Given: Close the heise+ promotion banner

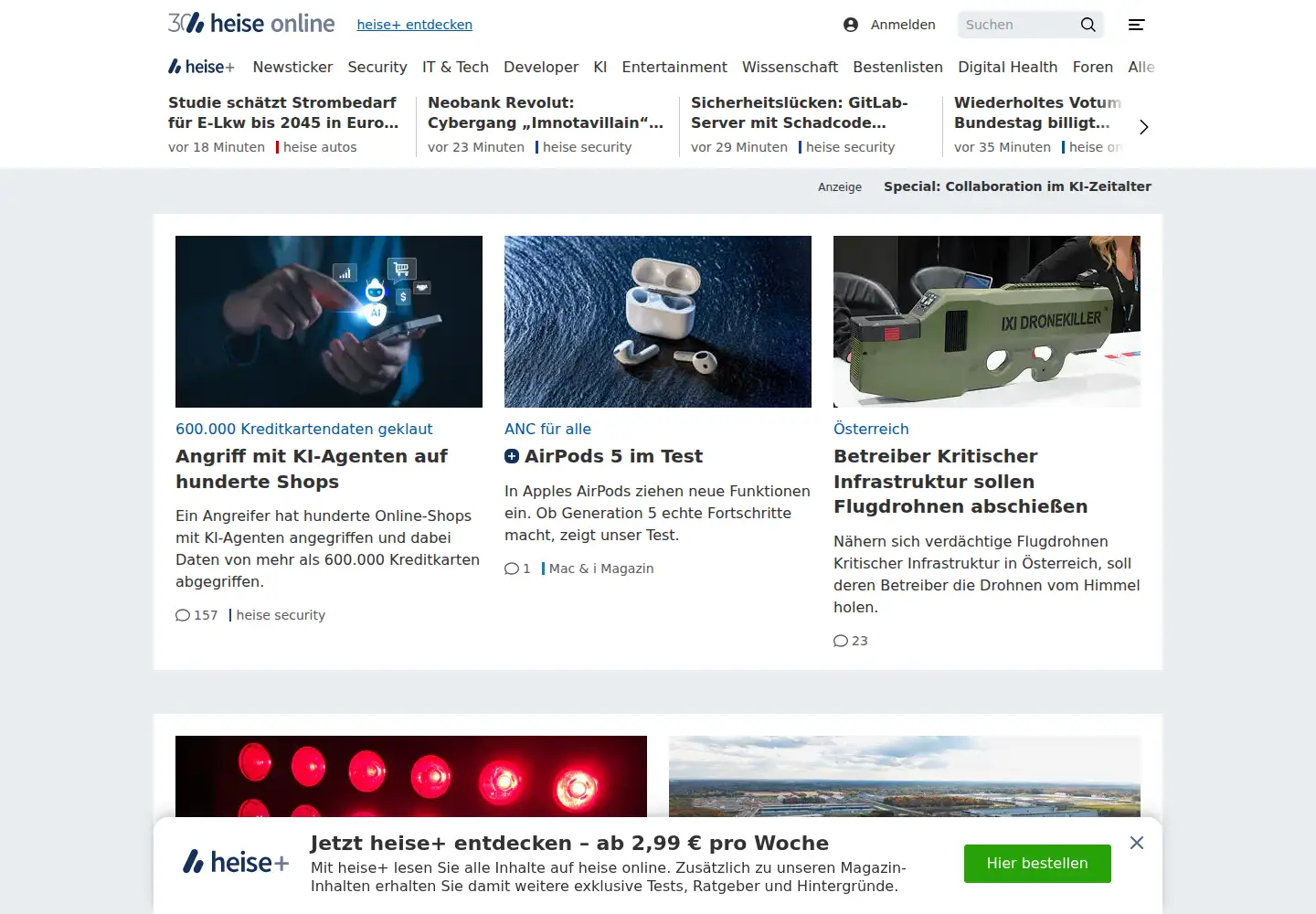Looking at the screenshot, I should (x=1137, y=843).
